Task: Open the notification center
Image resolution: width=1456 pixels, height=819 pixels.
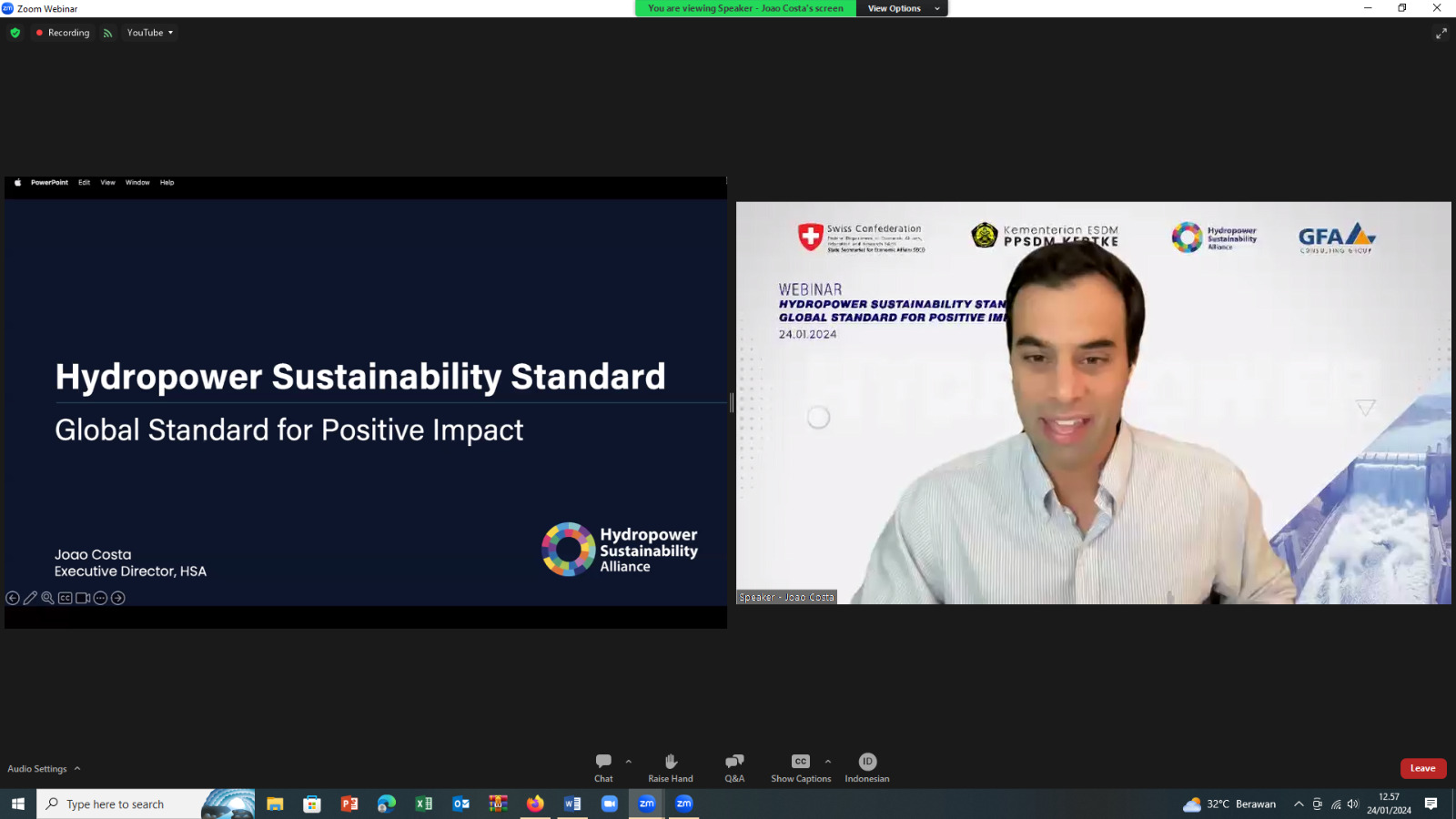Action: click(1431, 804)
